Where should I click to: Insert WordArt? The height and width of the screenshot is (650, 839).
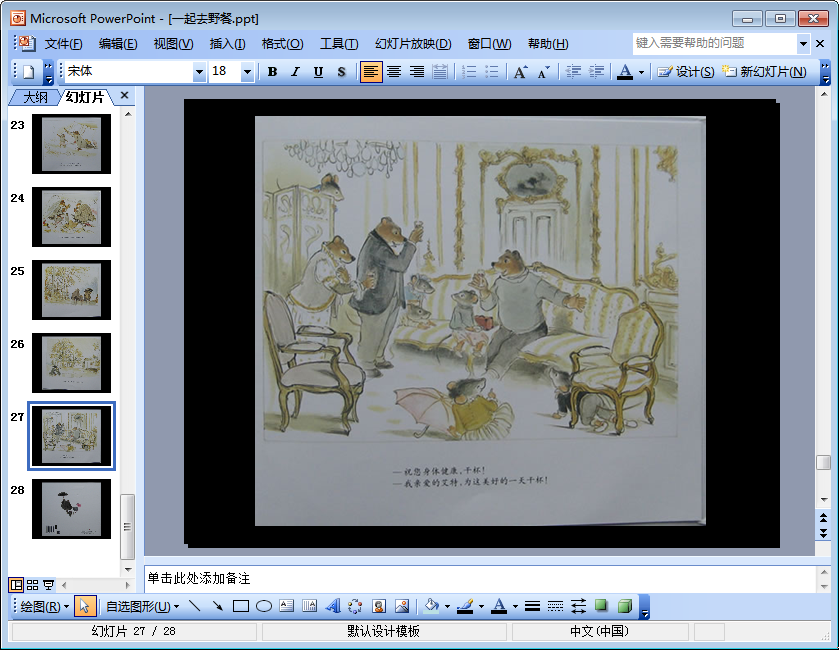tap(333, 606)
